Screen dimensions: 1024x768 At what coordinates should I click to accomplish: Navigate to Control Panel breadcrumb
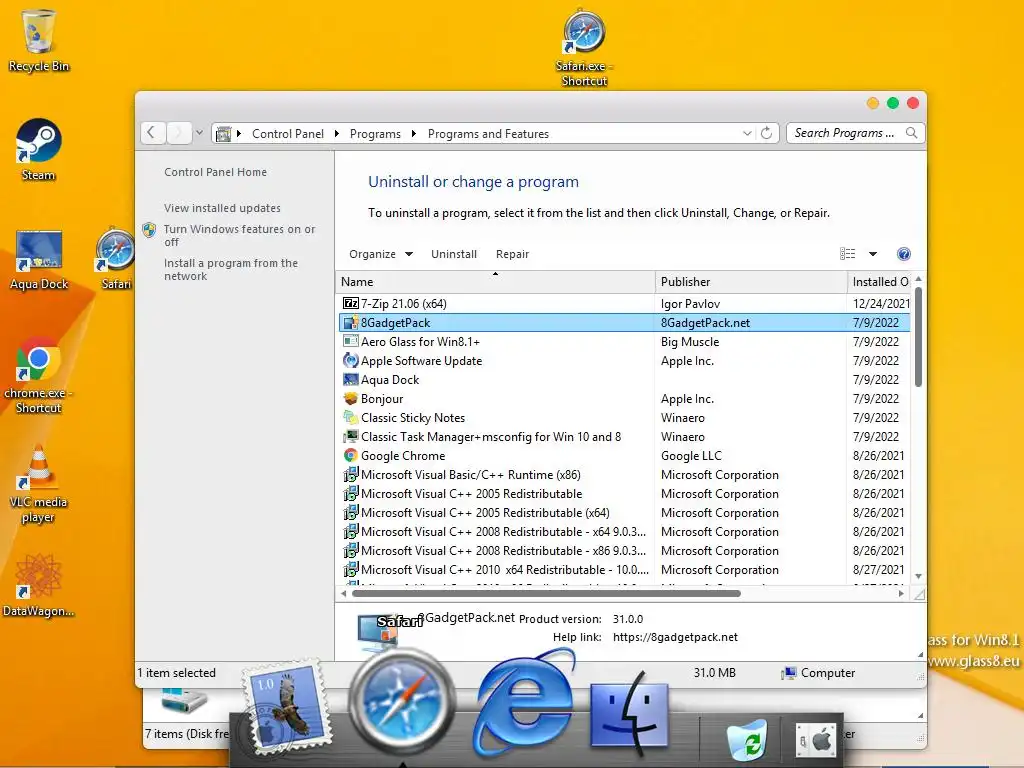click(x=287, y=134)
